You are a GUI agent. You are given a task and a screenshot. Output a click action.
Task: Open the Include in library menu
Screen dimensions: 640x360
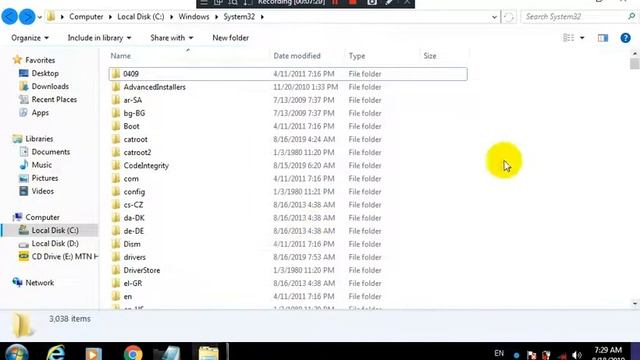point(99,38)
